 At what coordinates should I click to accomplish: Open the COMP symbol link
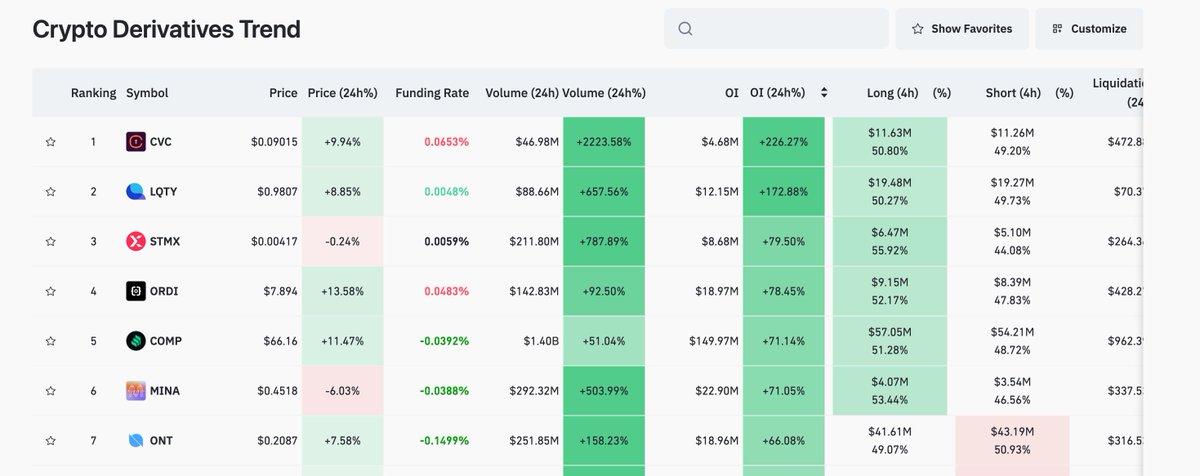point(165,341)
